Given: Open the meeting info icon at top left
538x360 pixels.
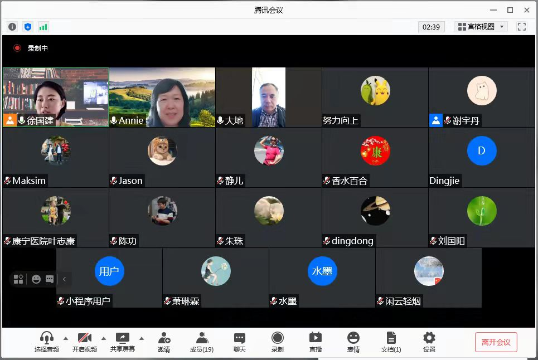Looking at the screenshot, I should click(x=12, y=27).
